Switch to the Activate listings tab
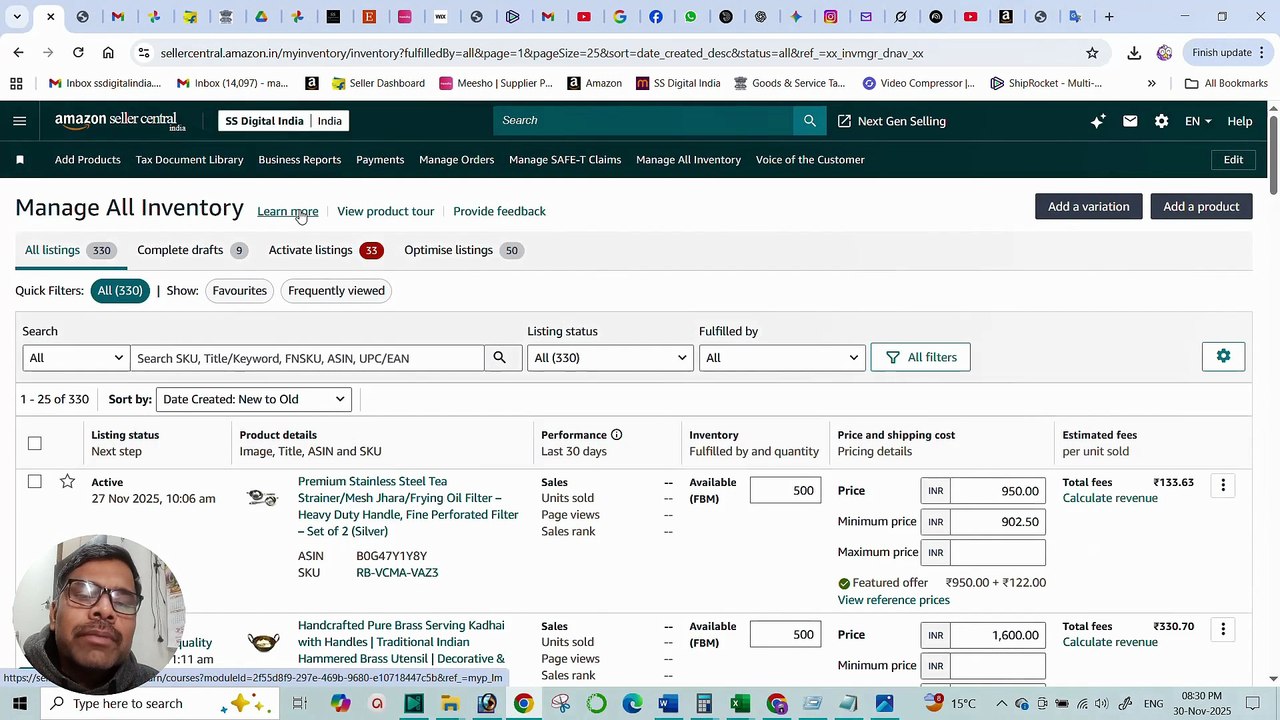Screen dimensions: 1280x720 point(328,250)
